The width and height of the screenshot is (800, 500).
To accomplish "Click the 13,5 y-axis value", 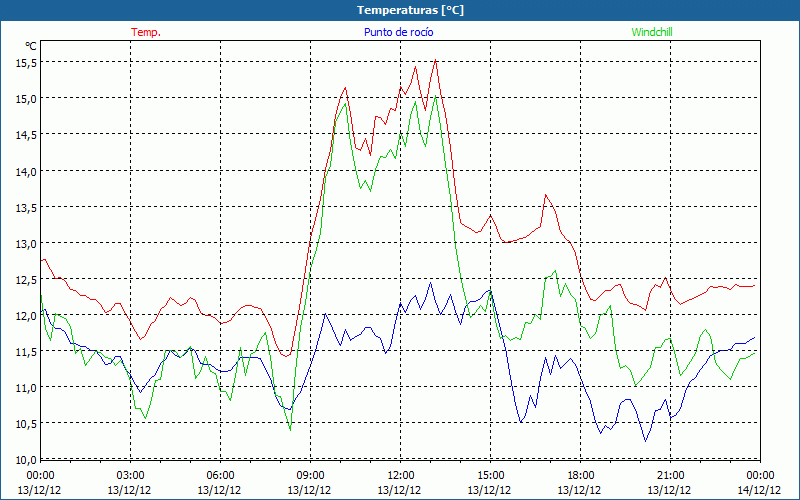I will 27,208.
